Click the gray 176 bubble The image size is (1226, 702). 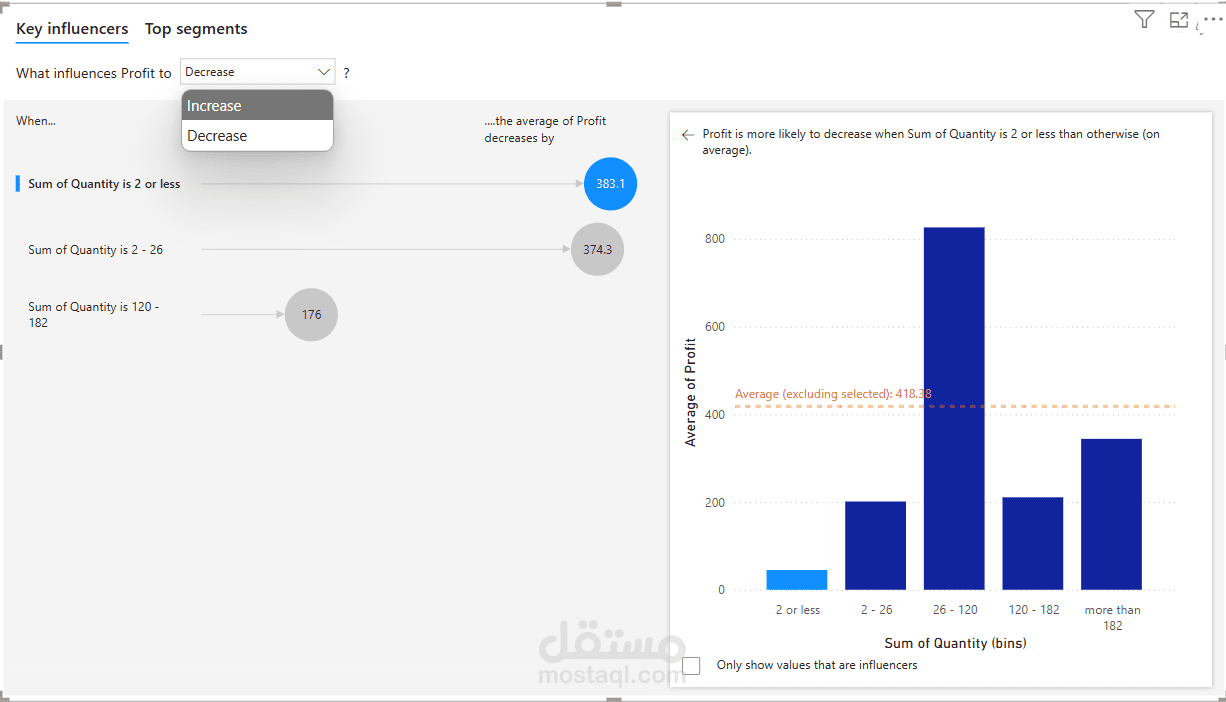coord(311,315)
